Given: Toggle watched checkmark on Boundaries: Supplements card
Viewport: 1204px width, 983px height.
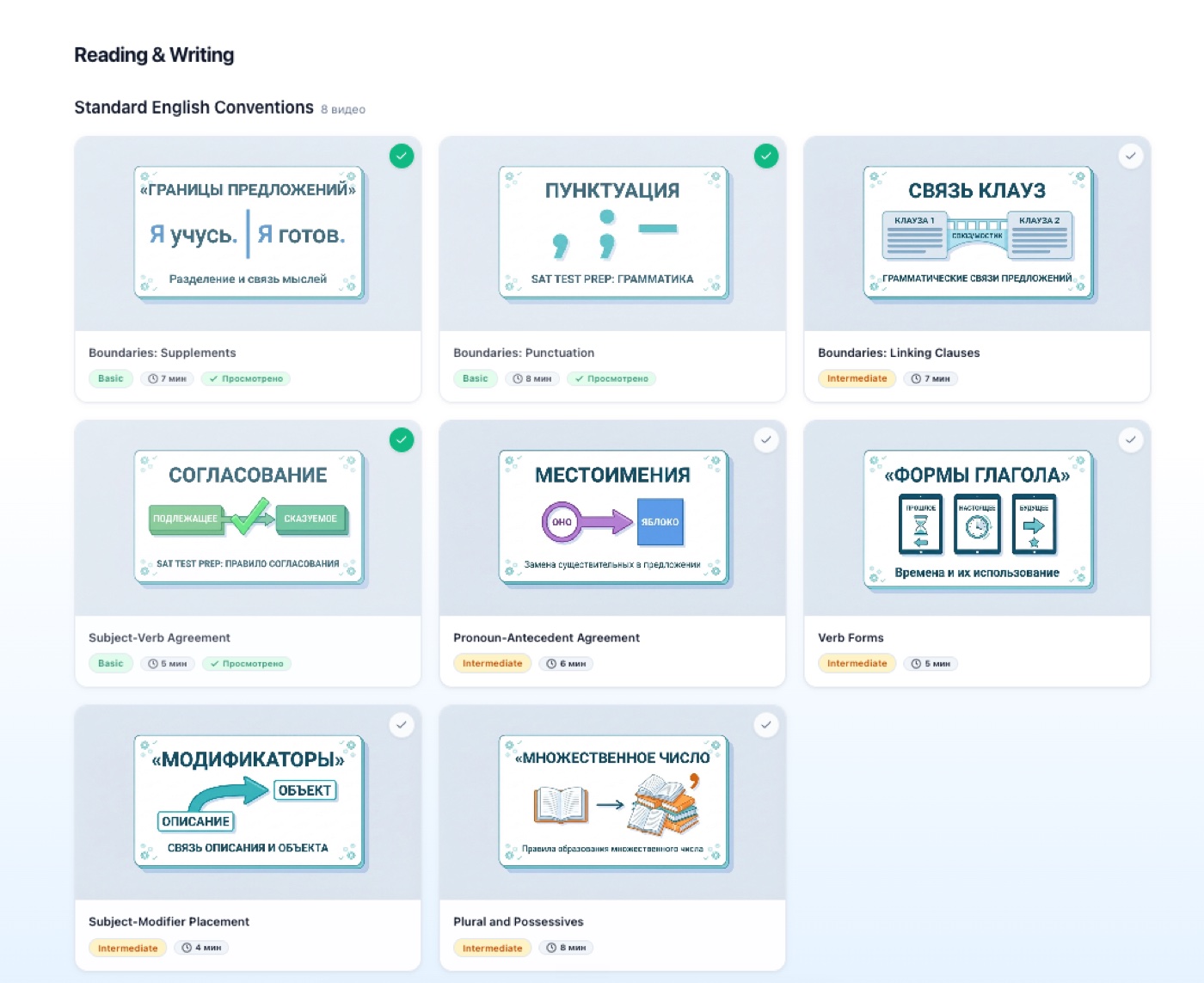Looking at the screenshot, I should click(x=402, y=156).
